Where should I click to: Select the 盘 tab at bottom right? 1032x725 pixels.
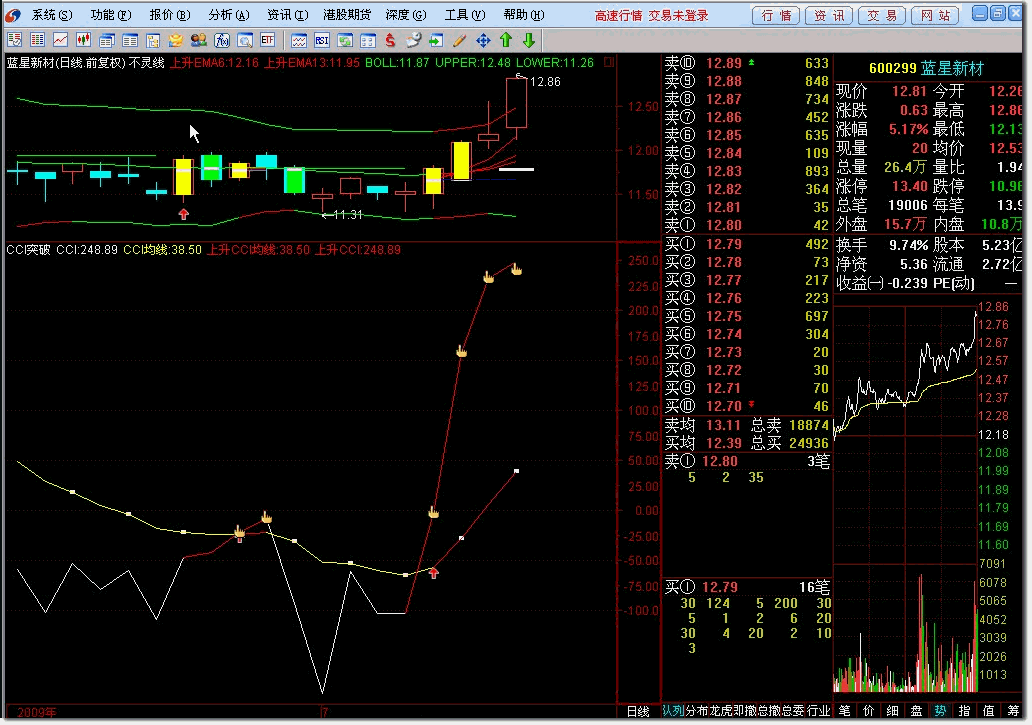point(916,711)
